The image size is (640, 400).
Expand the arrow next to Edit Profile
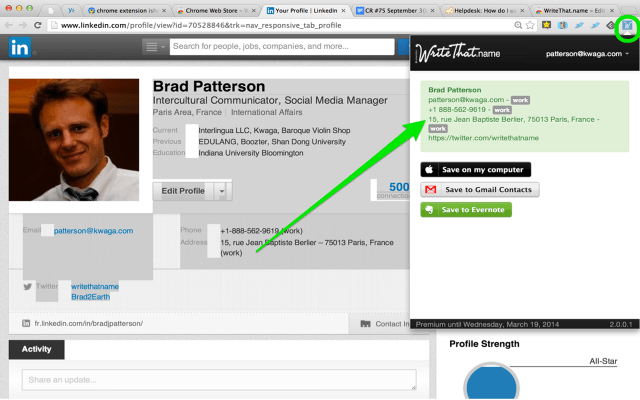(x=222, y=191)
